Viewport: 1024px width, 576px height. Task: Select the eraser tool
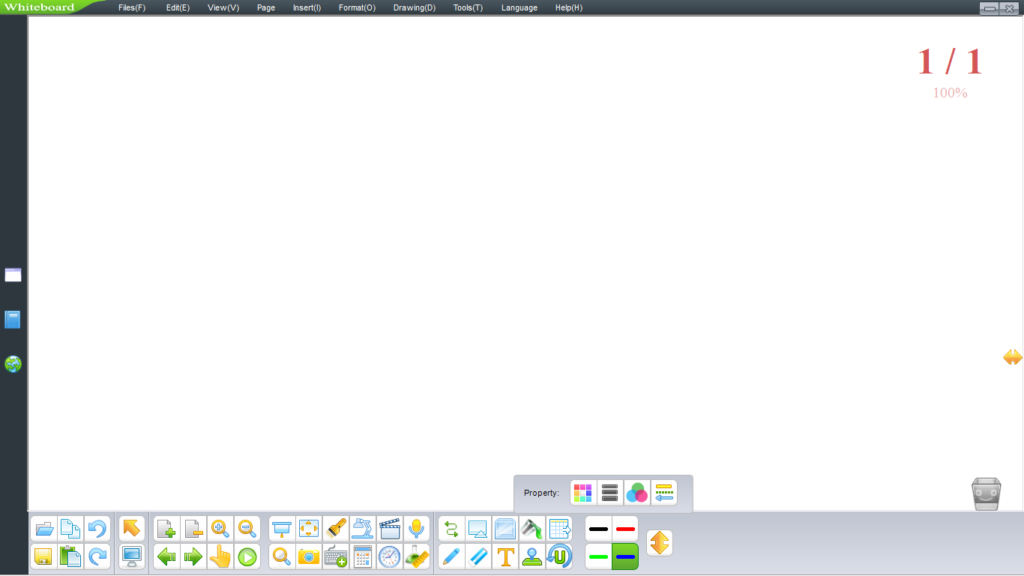(478, 556)
